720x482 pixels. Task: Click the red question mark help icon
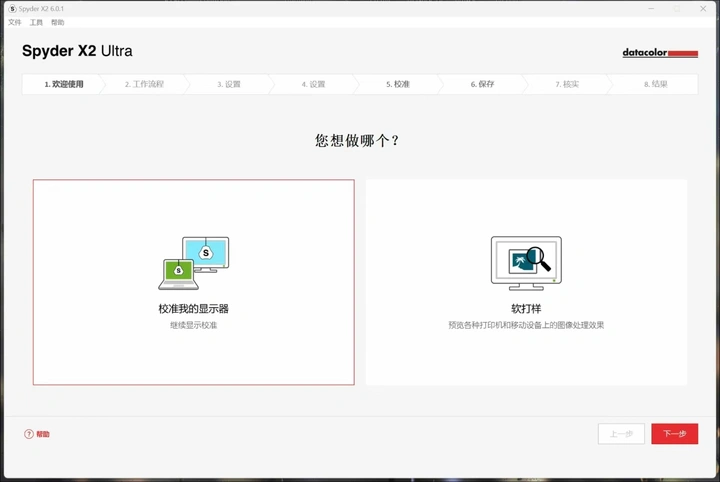point(29,434)
